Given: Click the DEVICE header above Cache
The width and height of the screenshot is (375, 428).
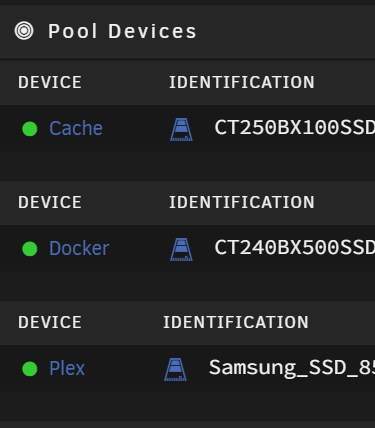Looking at the screenshot, I should coord(50,82).
